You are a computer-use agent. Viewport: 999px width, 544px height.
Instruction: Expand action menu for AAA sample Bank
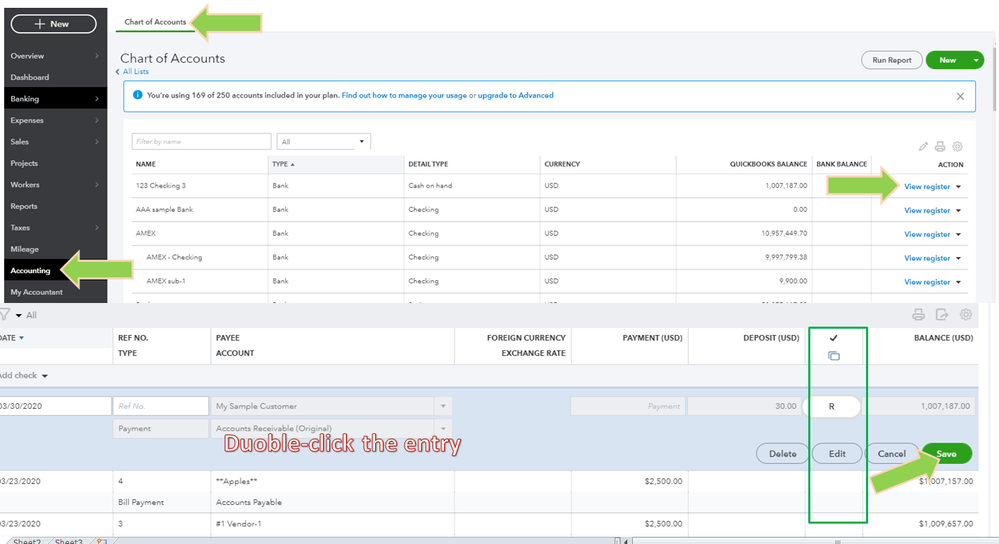pos(958,210)
